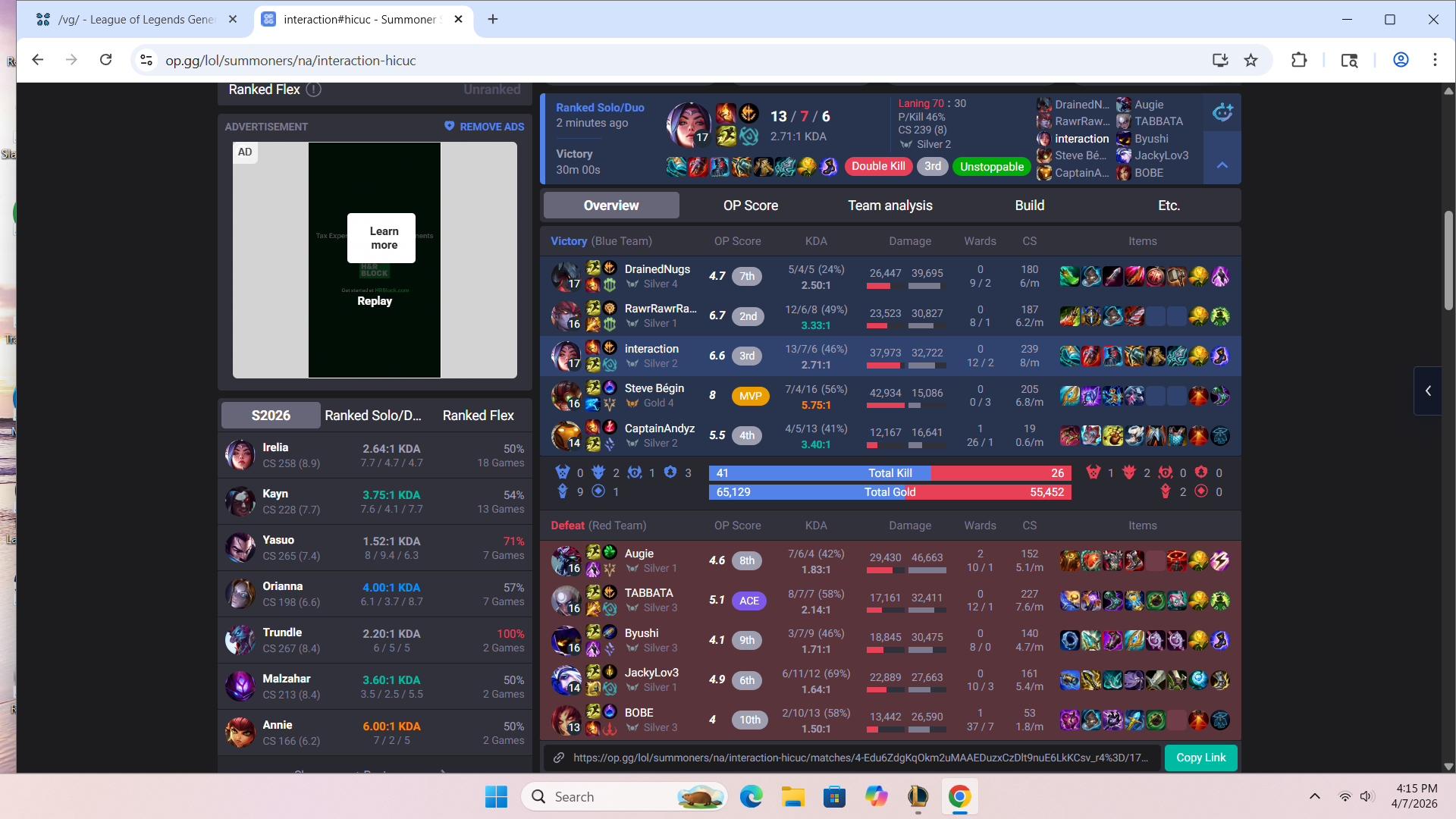
Task: Click Irelia champion icon in season stats
Action: pyautogui.click(x=240, y=455)
